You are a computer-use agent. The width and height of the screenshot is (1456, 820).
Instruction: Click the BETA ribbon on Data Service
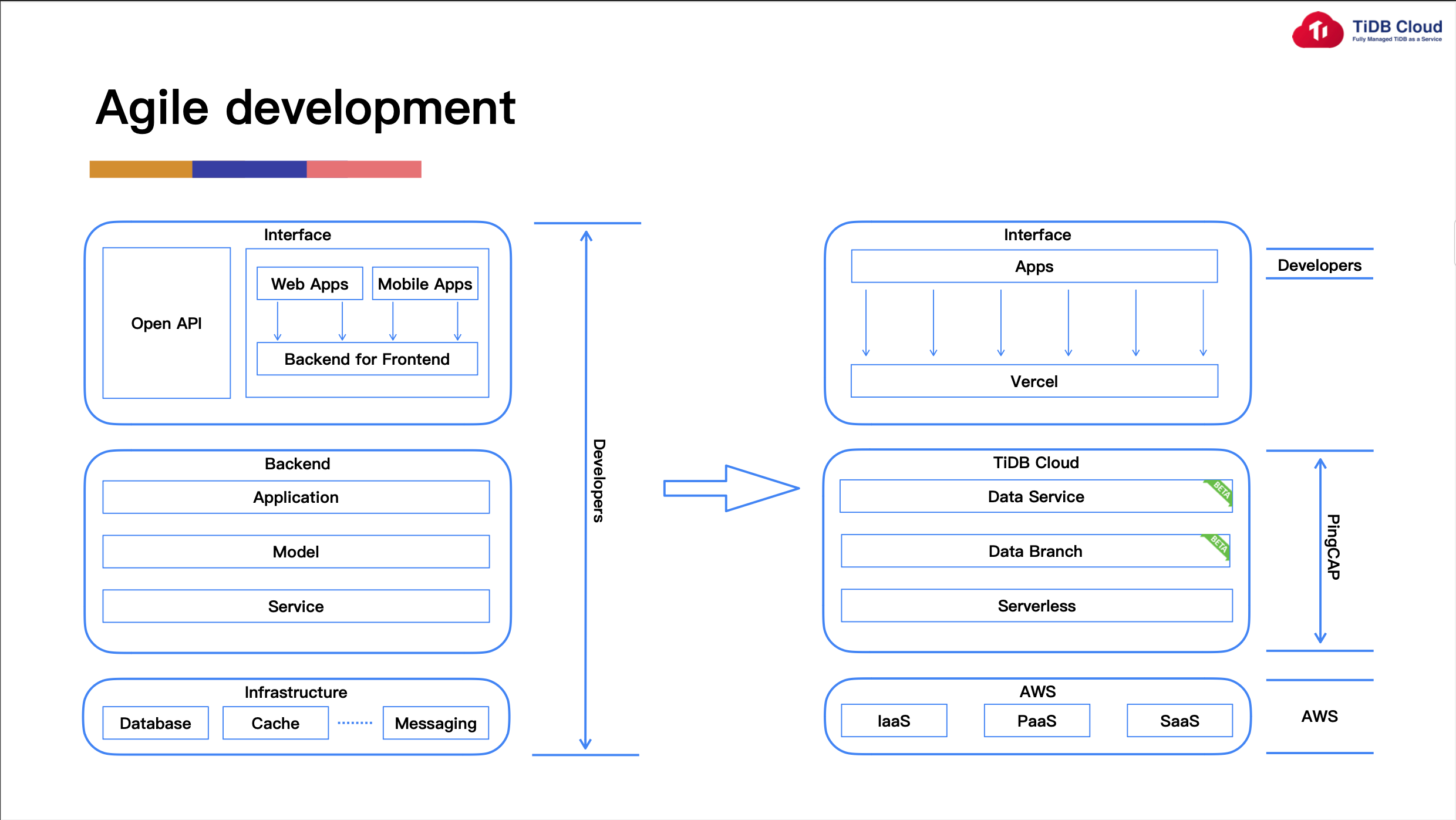(x=1220, y=491)
